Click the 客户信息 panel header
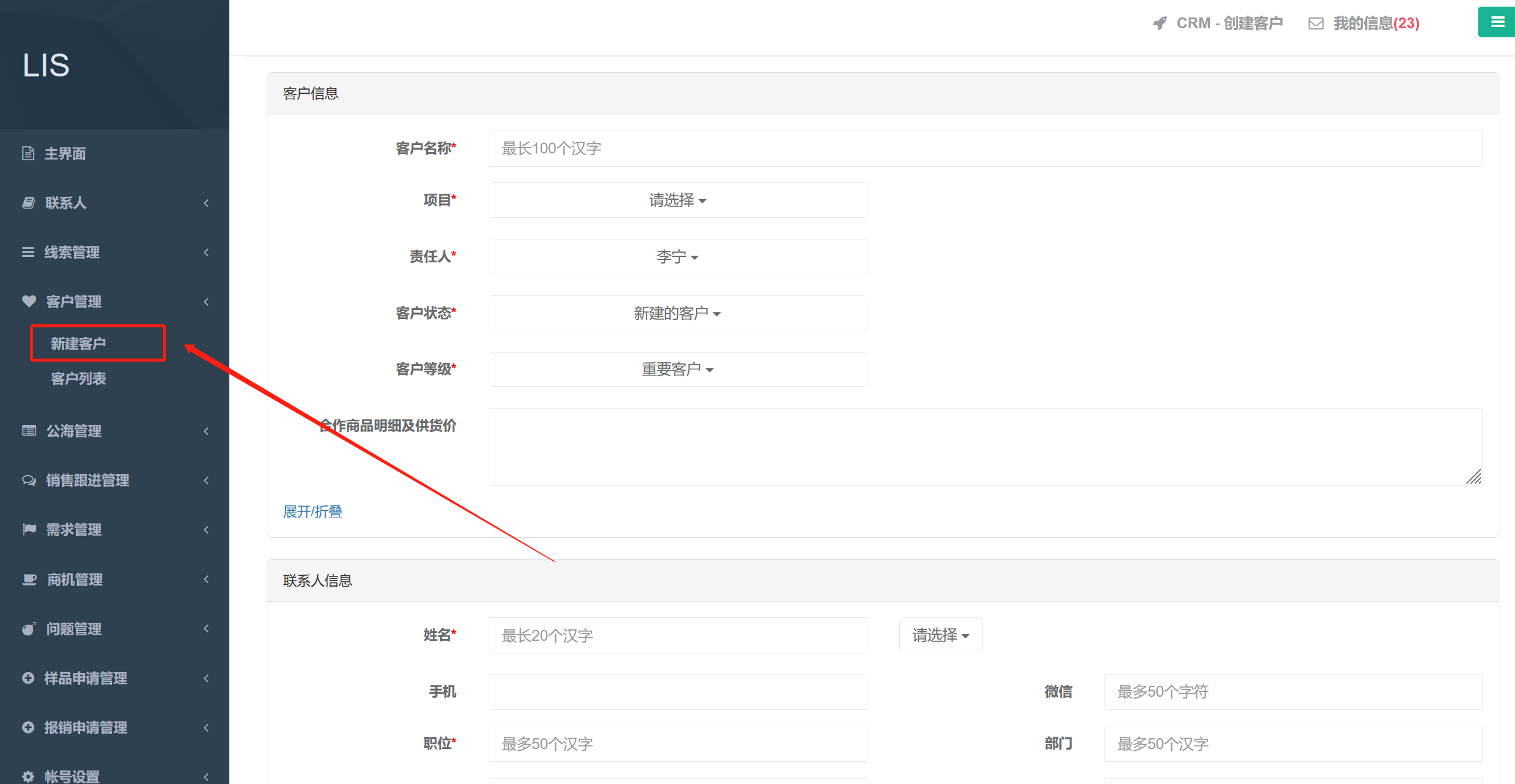 coord(882,93)
